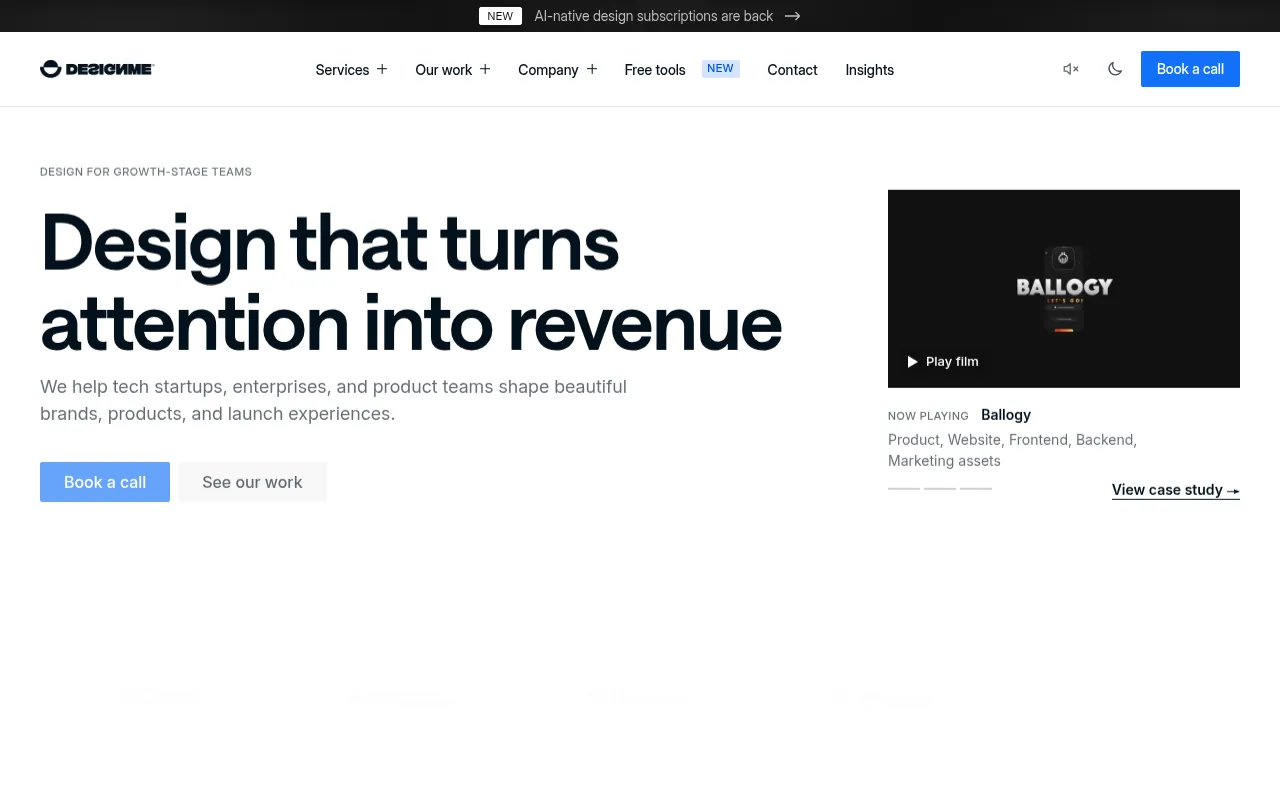The height and width of the screenshot is (800, 1280).
Task: Switch to dark mode with moon icon
Action: 1115,69
